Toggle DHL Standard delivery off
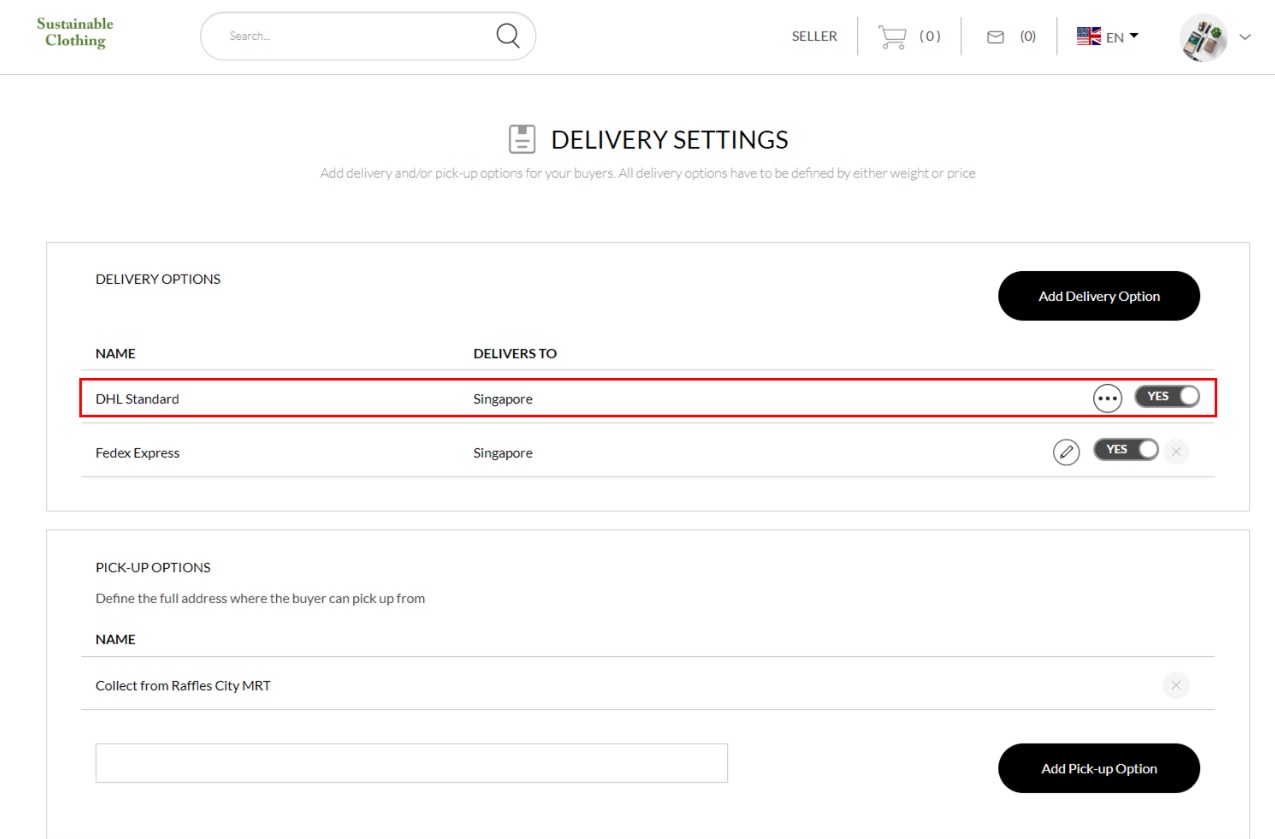 (x=1167, y=397)
